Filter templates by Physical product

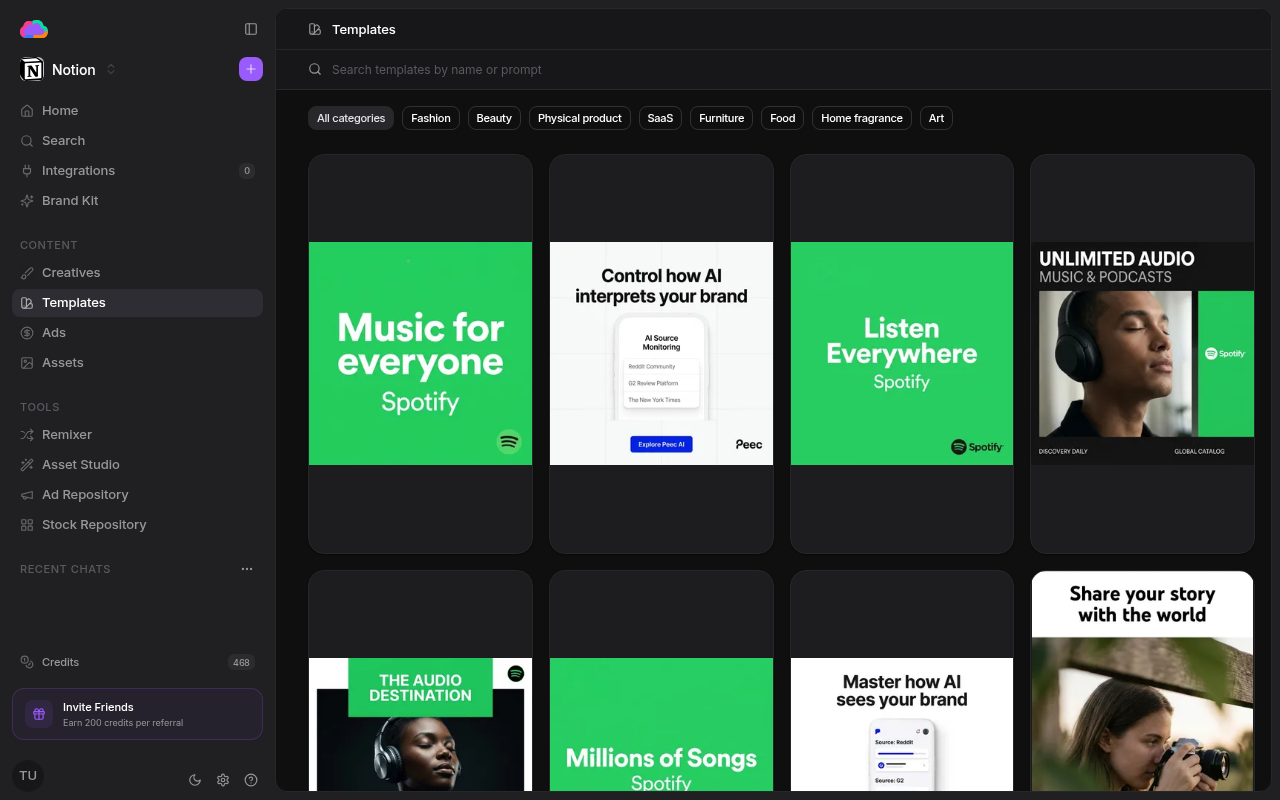click(x=580, y=118)
